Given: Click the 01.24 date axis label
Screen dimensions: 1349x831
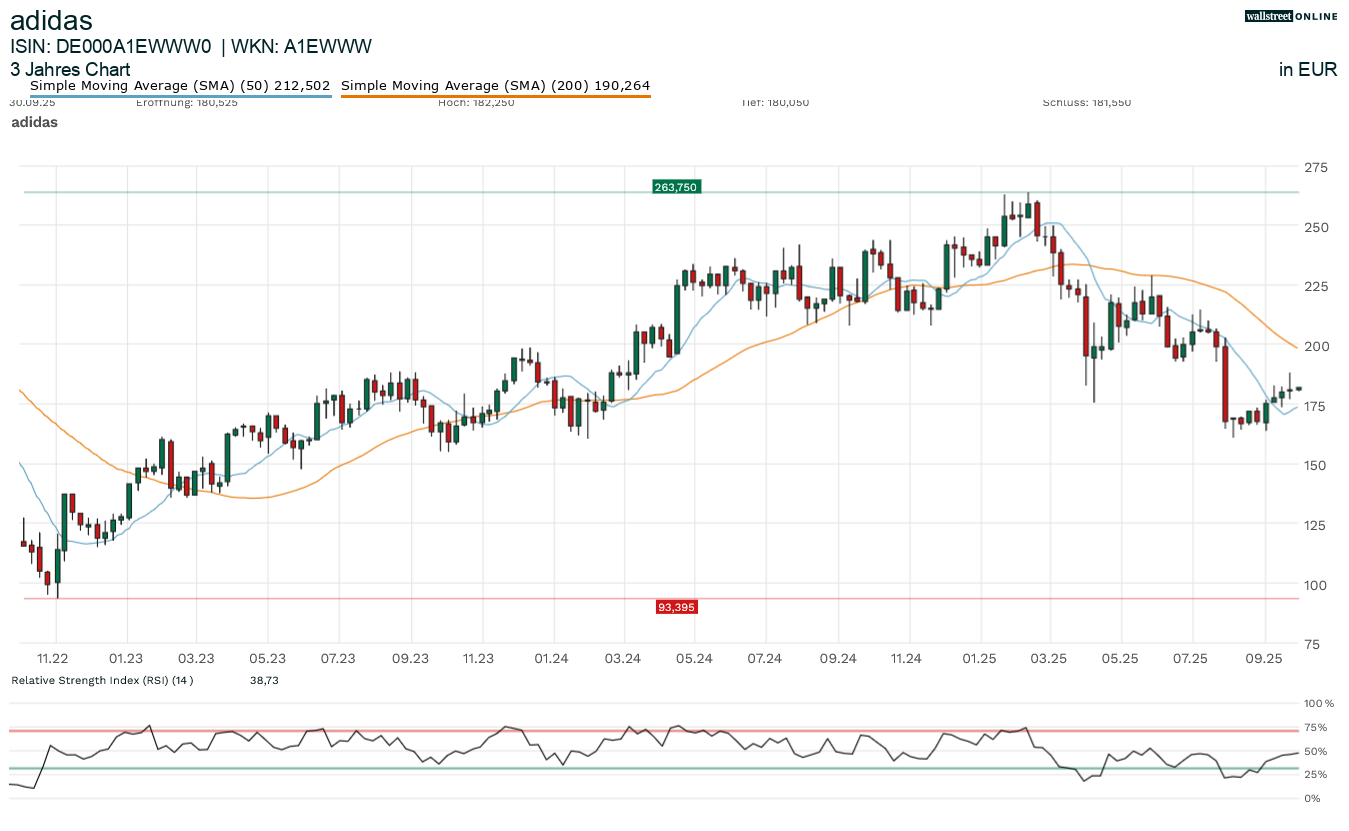Looking at the screenshot, I should click(551, 658).
